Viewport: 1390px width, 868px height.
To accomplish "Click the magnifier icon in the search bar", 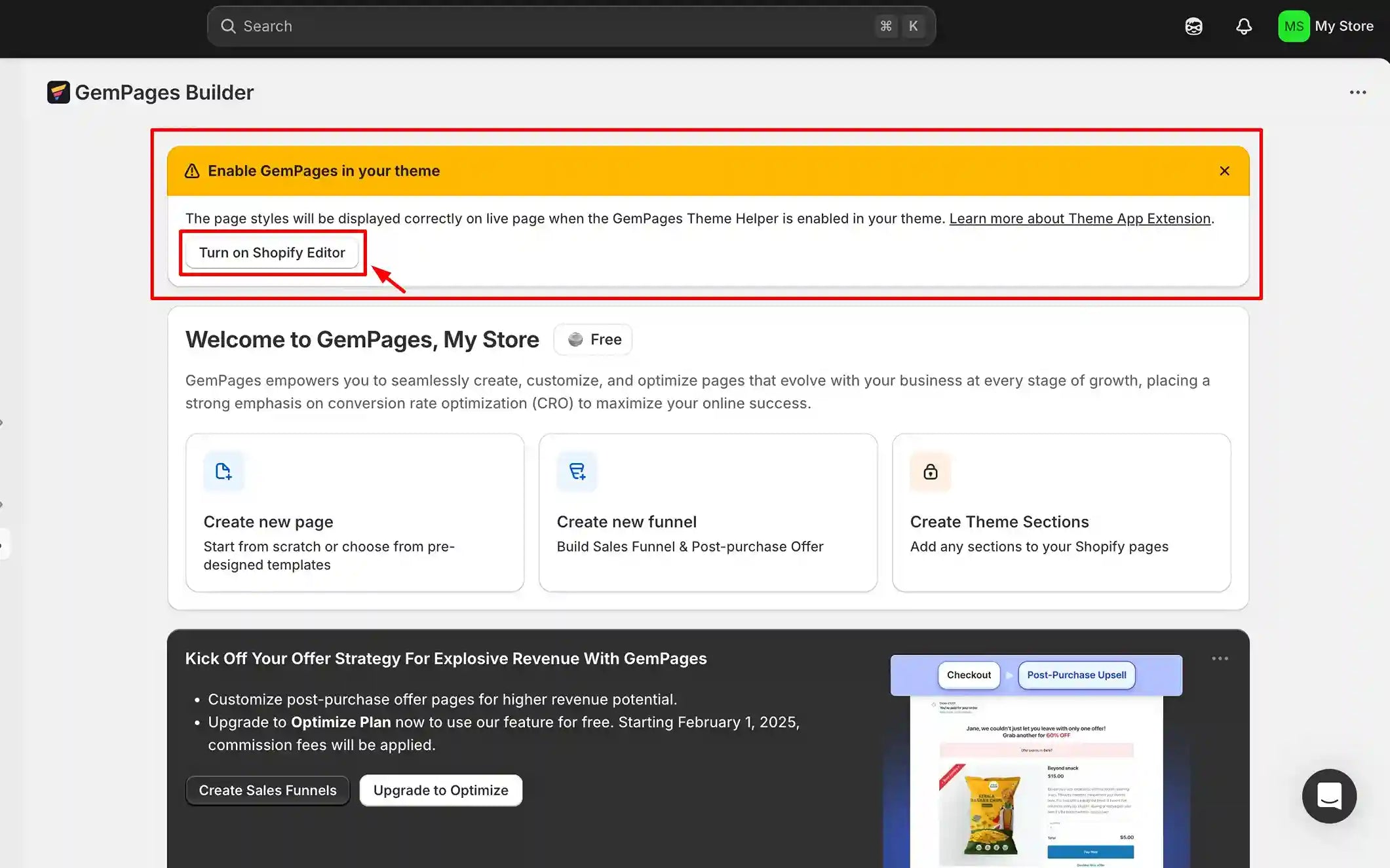I will tap(228, 26).
